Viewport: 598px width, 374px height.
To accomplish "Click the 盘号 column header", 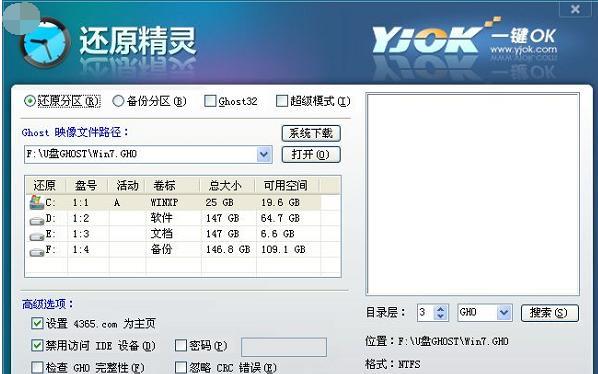I will [x=87, y=186].
